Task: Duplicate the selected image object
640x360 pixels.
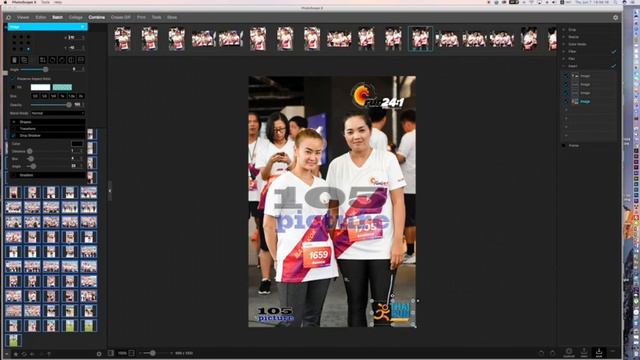Action: 24,60
